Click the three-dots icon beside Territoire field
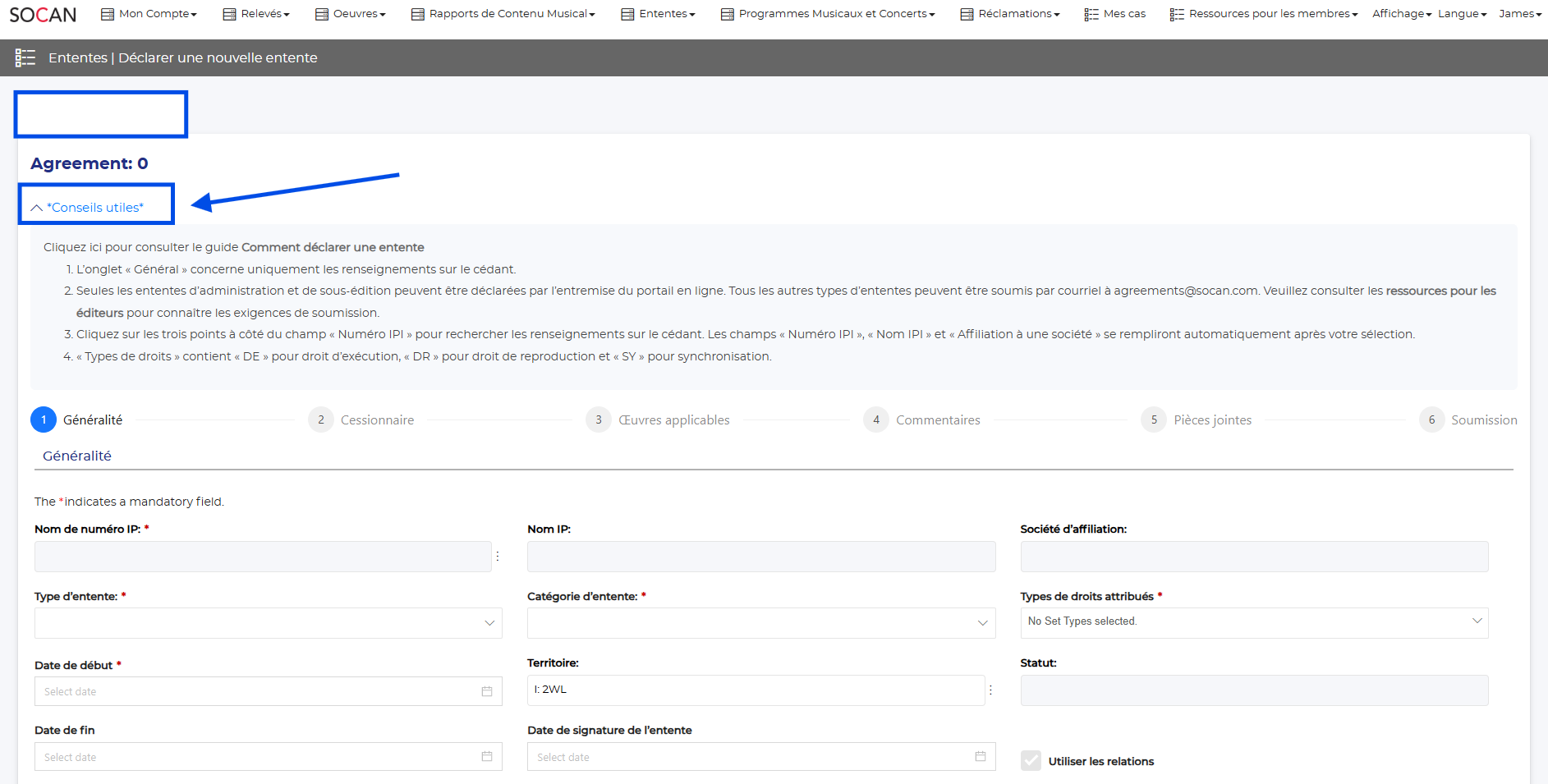The height and width of the screenshot is (784, 1548). click(991, 690)
